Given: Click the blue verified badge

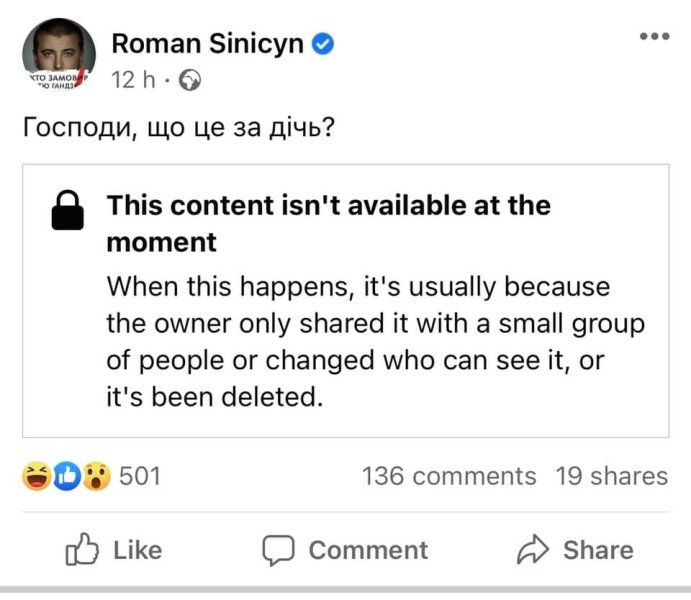Looking at the screenshot, I should coord(324,43).
